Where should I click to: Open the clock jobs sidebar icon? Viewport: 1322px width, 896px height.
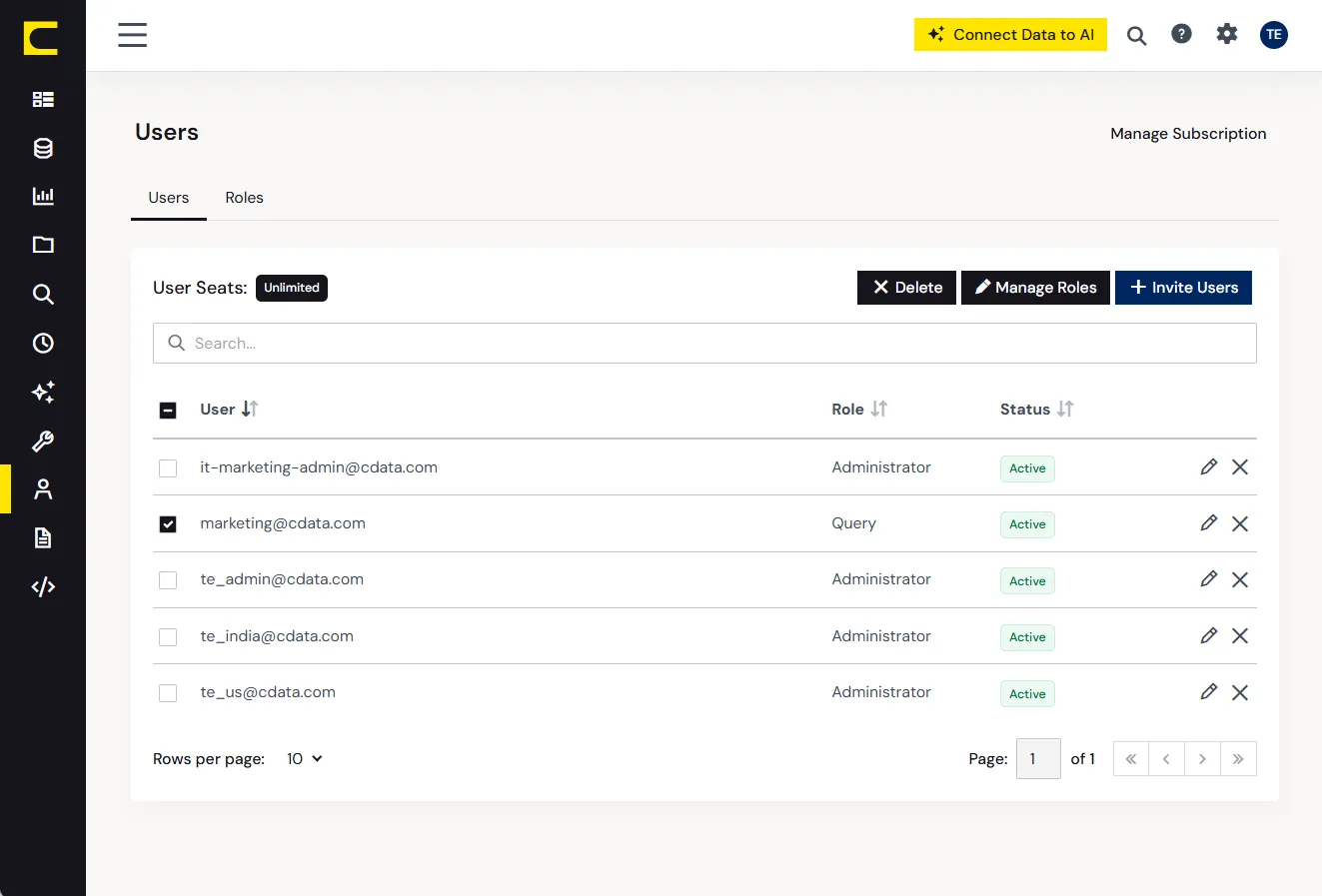pyautogui.click(x=43, y=343)
